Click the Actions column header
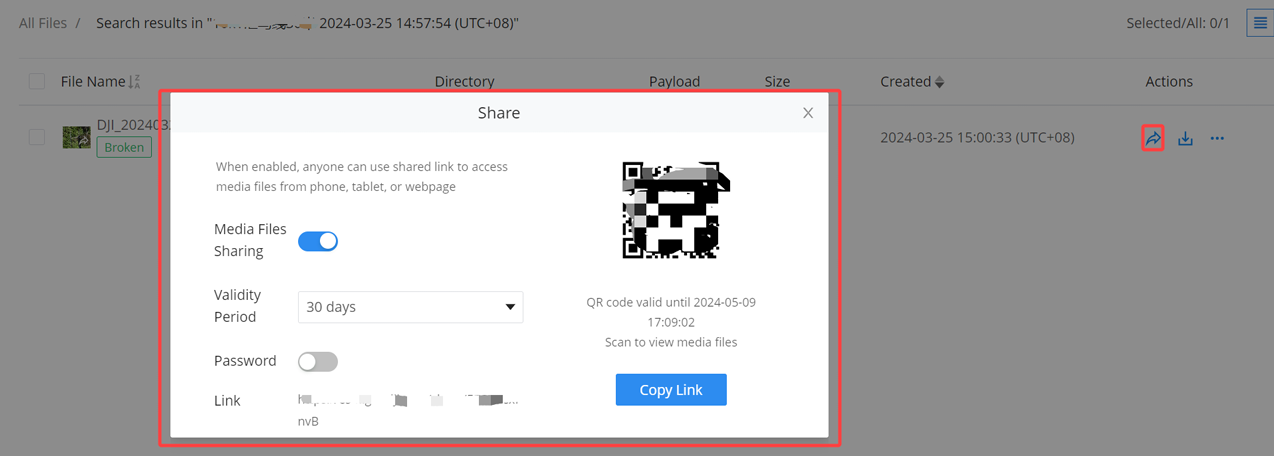This screenshot has width=1274, height=459. coord(1169,82)
